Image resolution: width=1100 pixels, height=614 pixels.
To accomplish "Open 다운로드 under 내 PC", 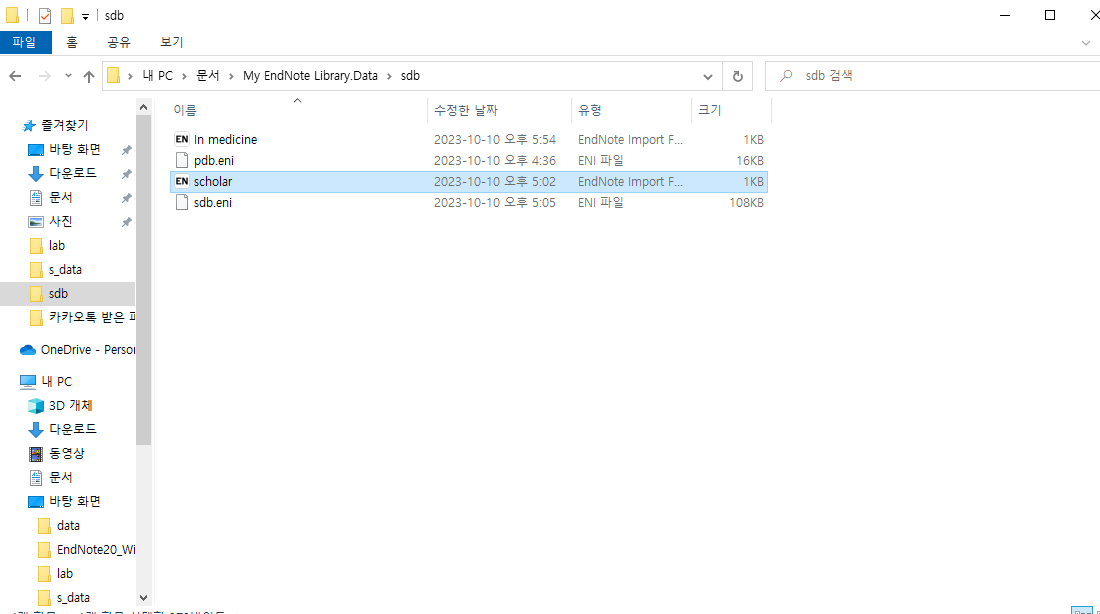I will pos(73,429).
